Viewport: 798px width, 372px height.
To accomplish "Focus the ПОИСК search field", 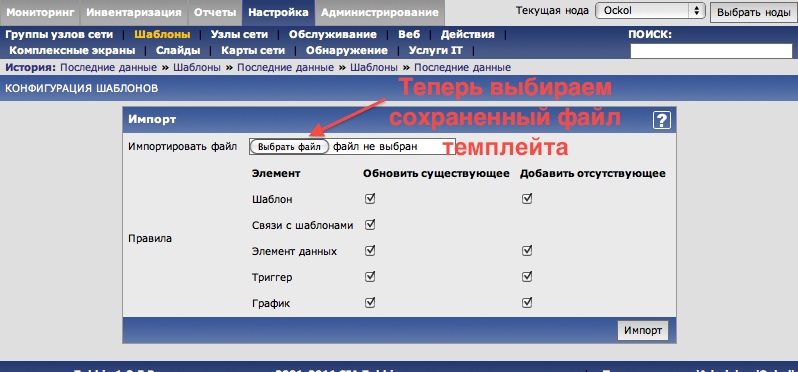I will pyautogui.click(x=711, y=51).
